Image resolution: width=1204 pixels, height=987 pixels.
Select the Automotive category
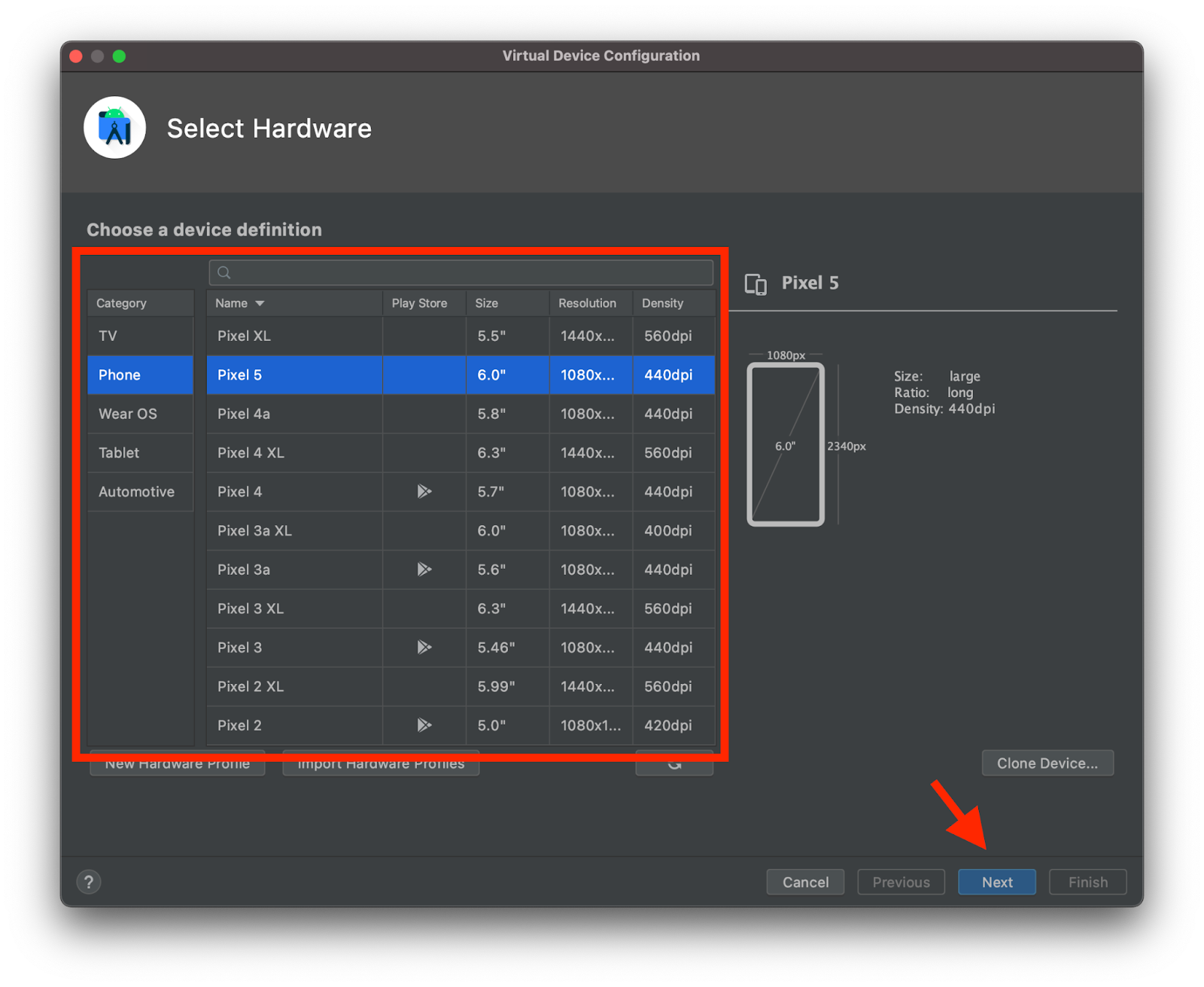(x=140, y=492)
